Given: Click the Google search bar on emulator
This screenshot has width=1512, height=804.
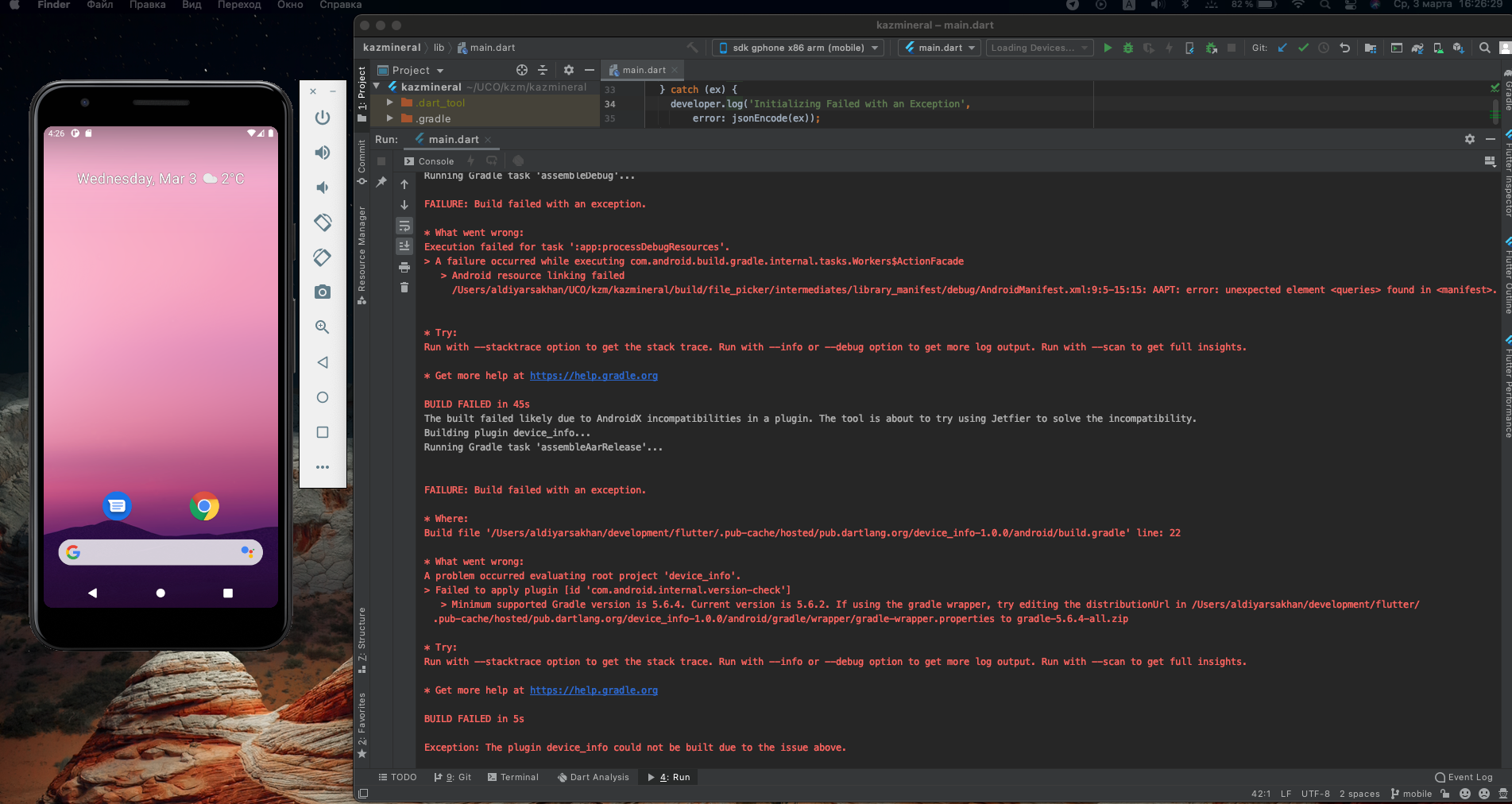Looking at the screenshot, I should 160,552.
